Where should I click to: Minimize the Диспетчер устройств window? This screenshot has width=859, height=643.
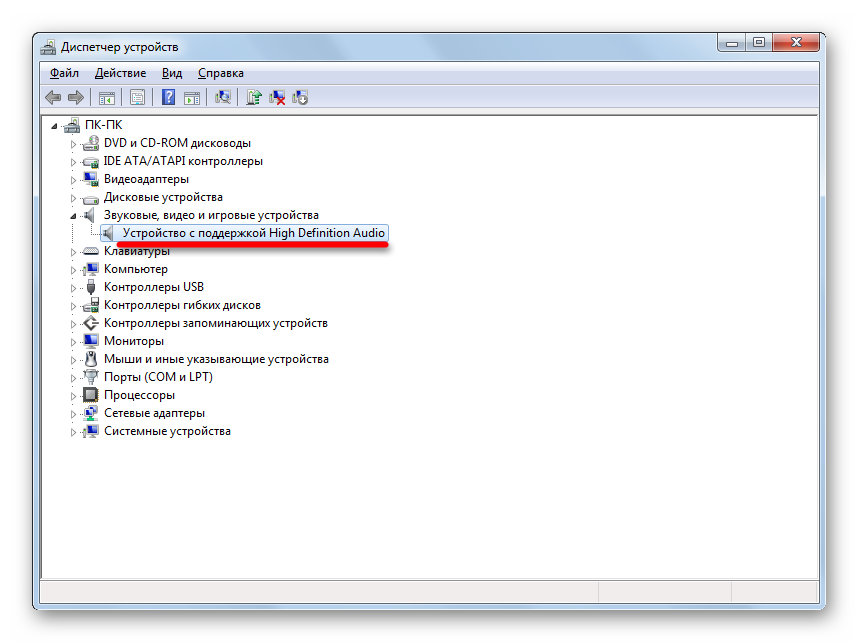(x=732, y=43)
